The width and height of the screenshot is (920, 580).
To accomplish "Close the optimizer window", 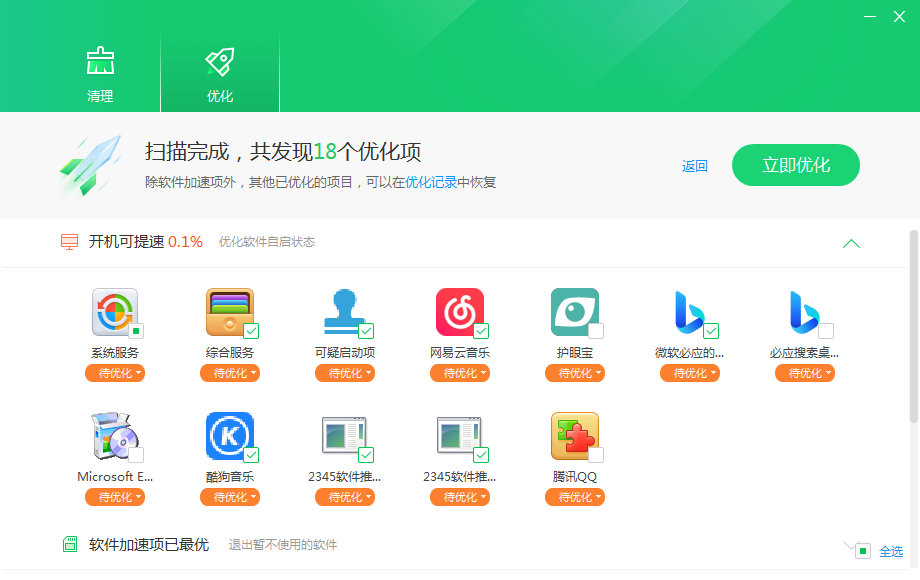I will click(899, 16).
